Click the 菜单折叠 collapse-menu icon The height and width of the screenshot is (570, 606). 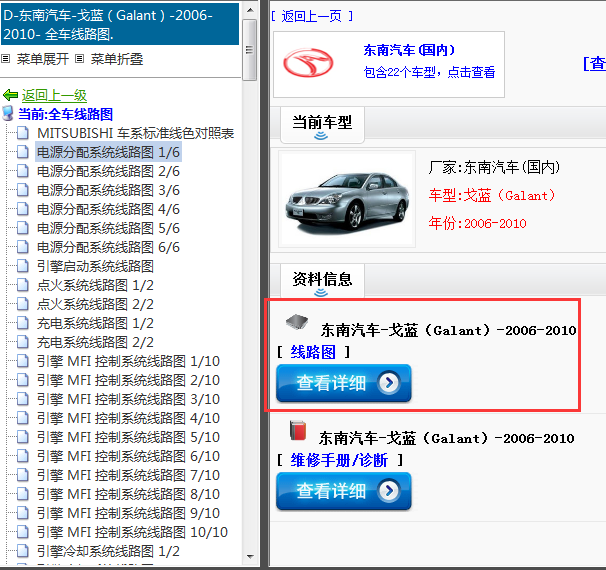(79, 59)
